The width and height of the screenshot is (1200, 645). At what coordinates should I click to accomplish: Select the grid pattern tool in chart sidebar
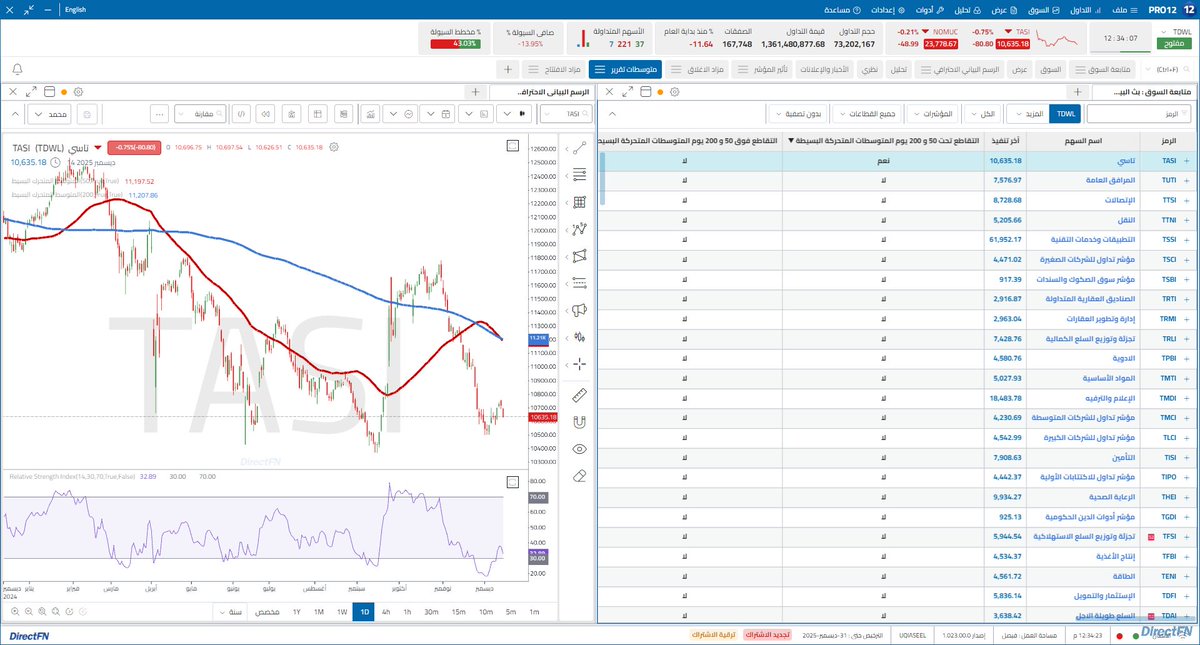tap(580, 201)
